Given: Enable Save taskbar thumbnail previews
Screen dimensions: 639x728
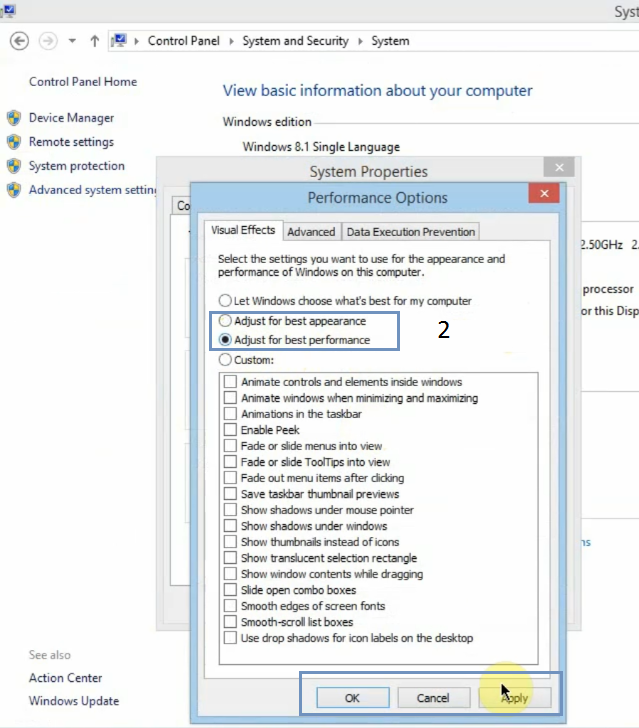Looking at the screenshot, I should pyautogui.click(x=230, y=494).
